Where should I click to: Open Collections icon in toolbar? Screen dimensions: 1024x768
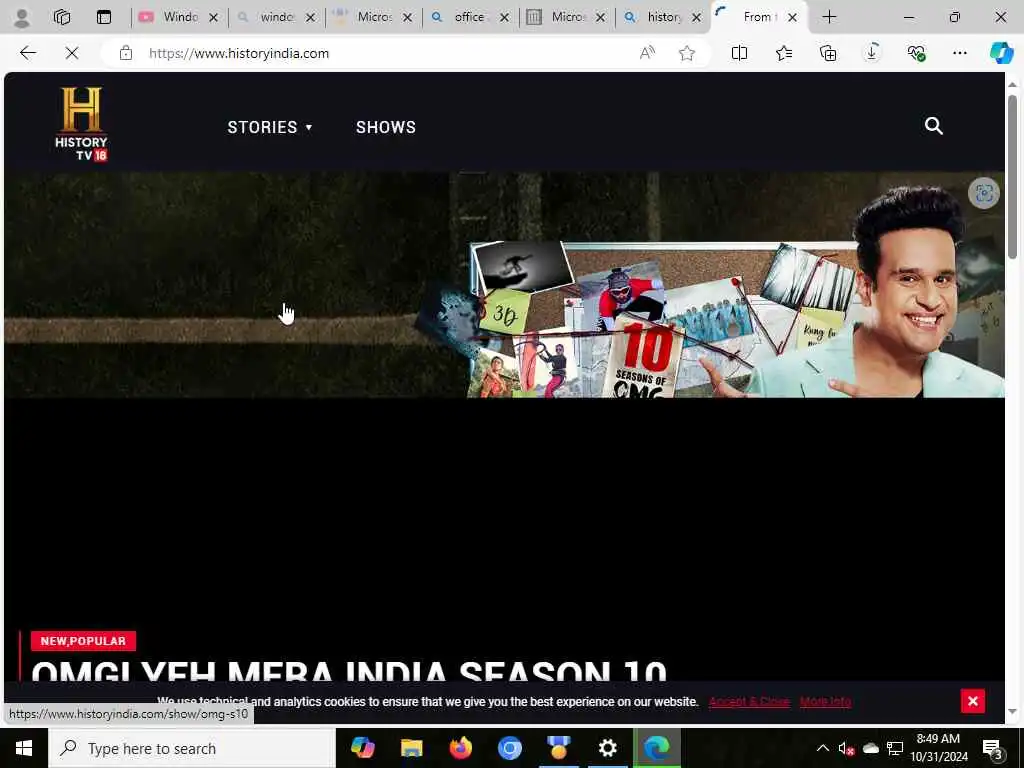pos(827,53)
